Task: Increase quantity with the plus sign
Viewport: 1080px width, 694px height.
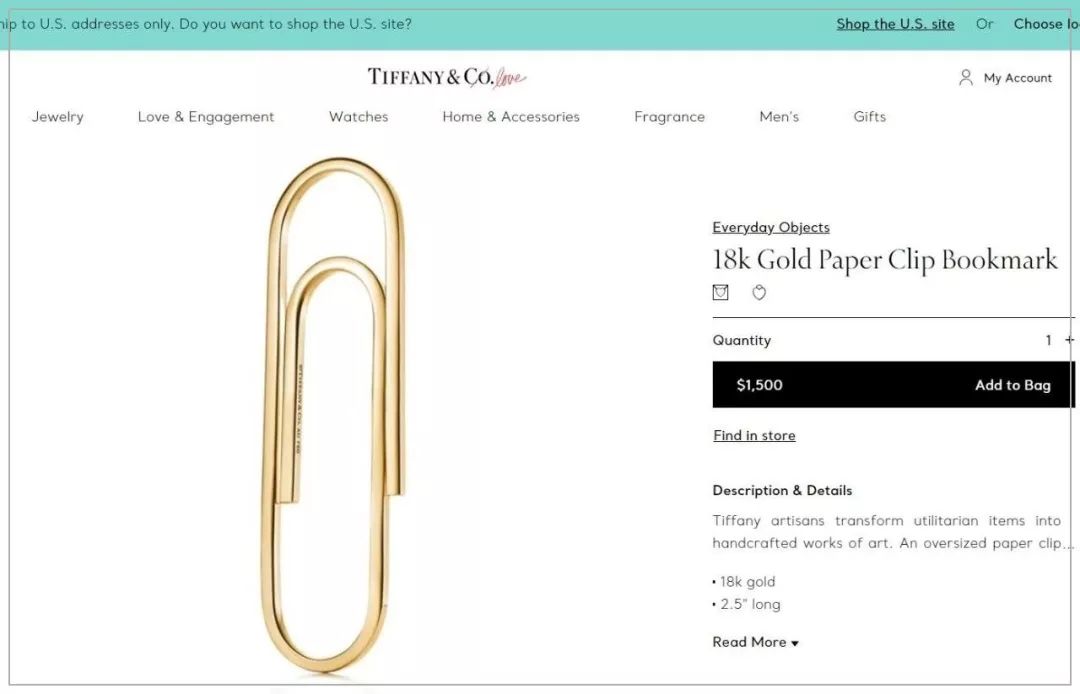Action: point(1070,339)
